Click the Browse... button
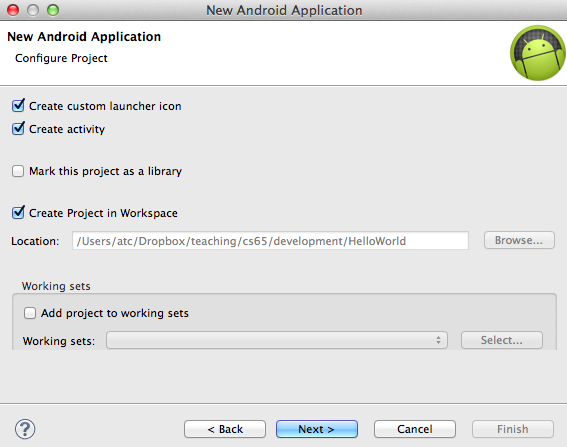The height and width of the screenshot is (447, 567). [519, 240]
